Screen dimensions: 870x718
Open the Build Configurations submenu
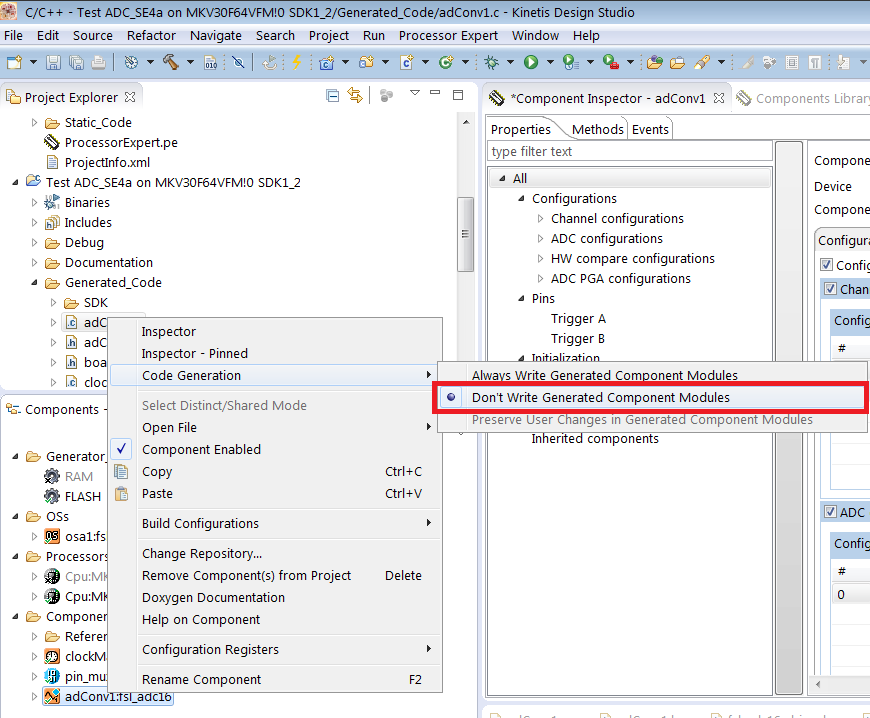click(275, 523)
